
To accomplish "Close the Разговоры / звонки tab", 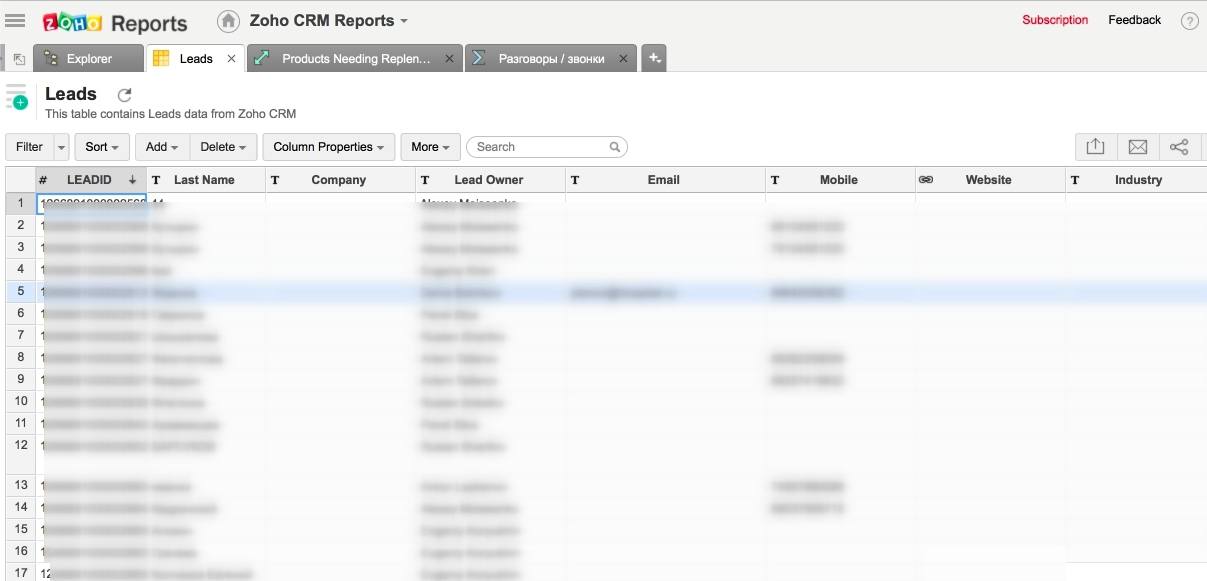I will (624, 59).
